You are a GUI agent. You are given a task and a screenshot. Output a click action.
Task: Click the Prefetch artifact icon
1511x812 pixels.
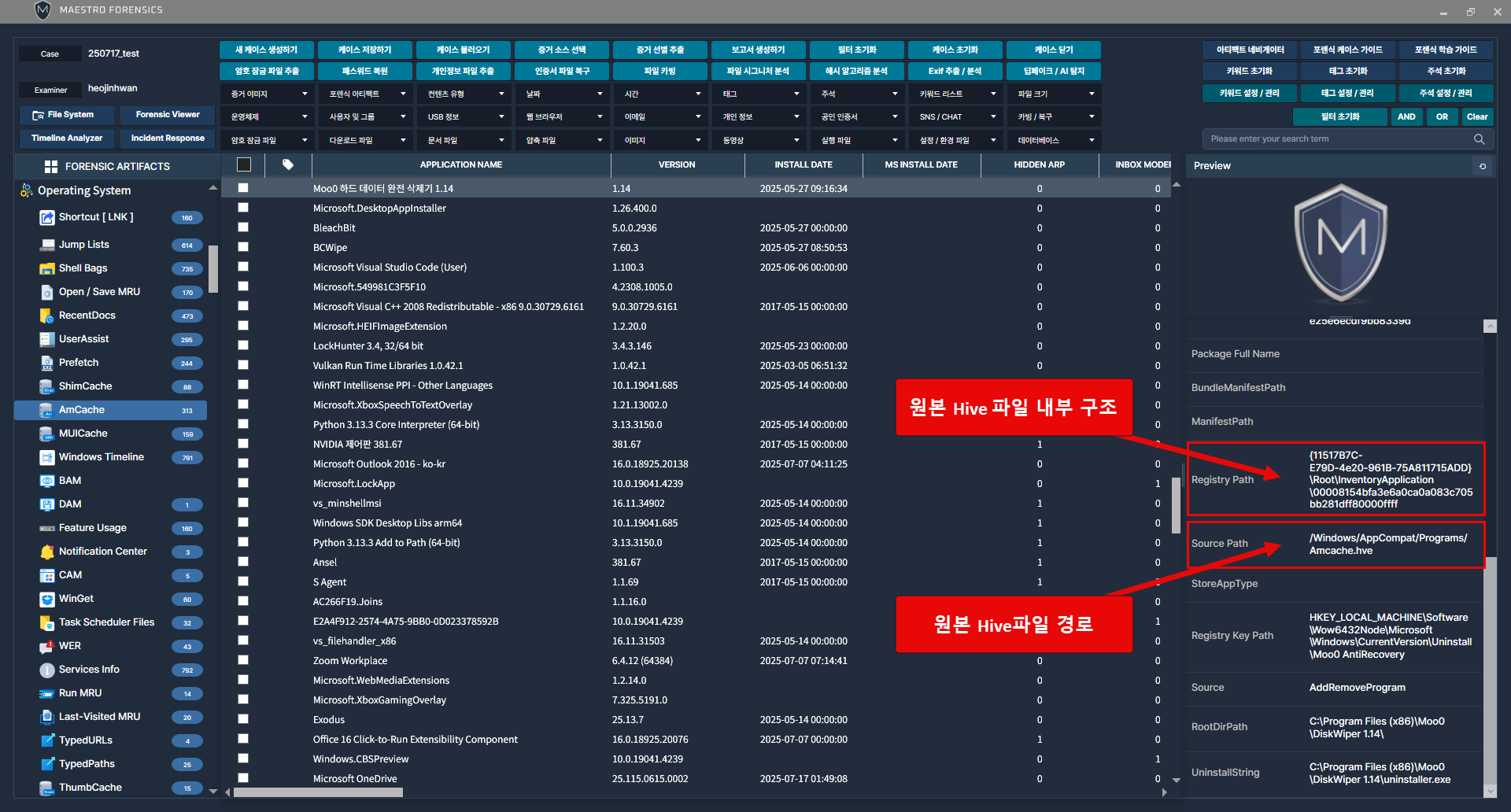[47, 363]
